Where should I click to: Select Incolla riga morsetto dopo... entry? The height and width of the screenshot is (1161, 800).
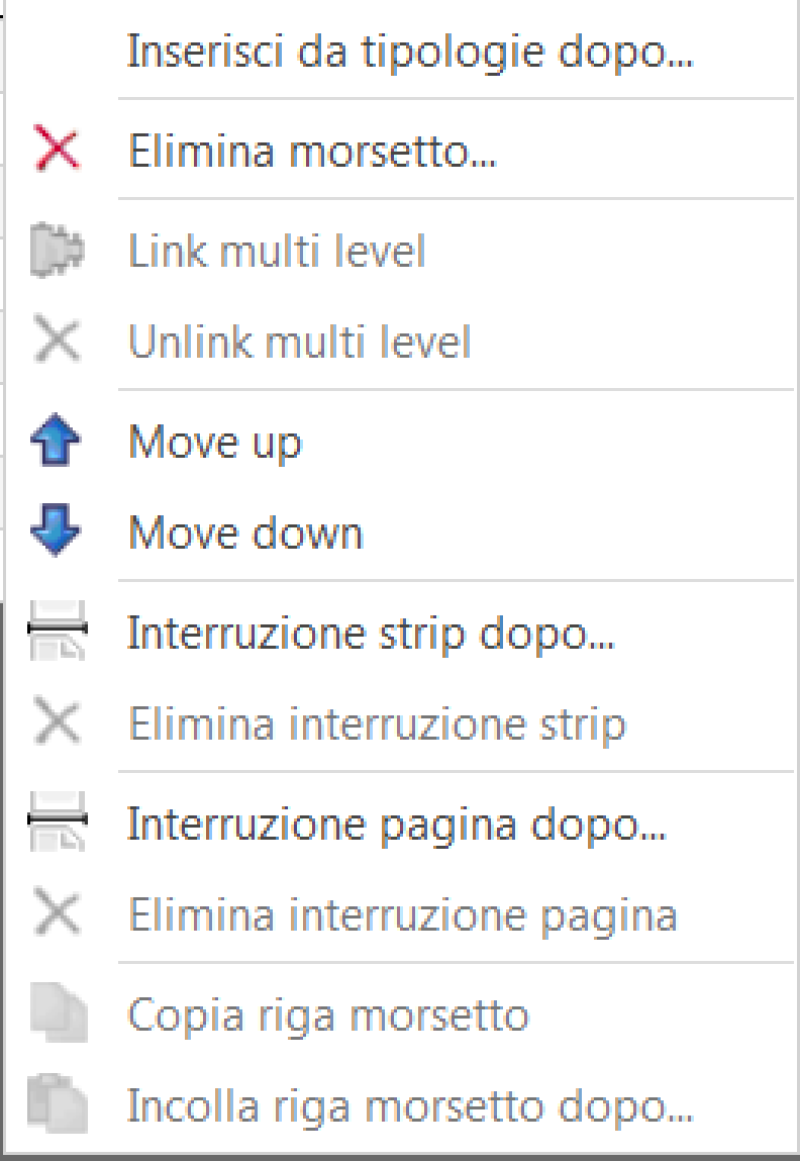[x=410, y=1106]
